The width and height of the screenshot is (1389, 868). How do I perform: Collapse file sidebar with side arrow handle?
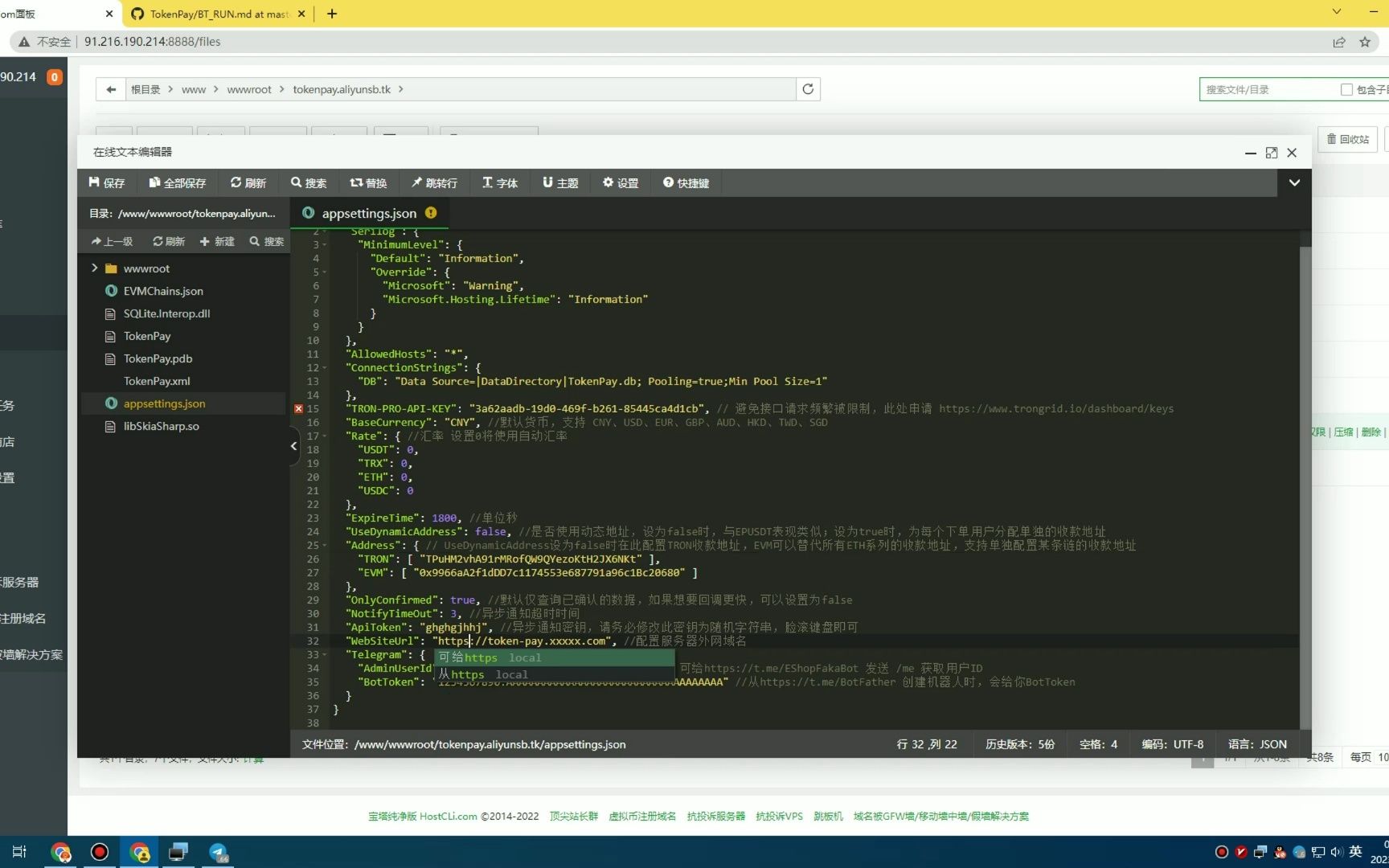(293, 445)
